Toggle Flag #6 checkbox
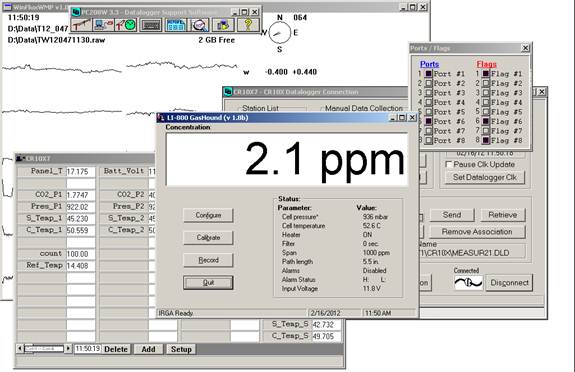Viewport: 575px width, 372px height. click(486, 121)
